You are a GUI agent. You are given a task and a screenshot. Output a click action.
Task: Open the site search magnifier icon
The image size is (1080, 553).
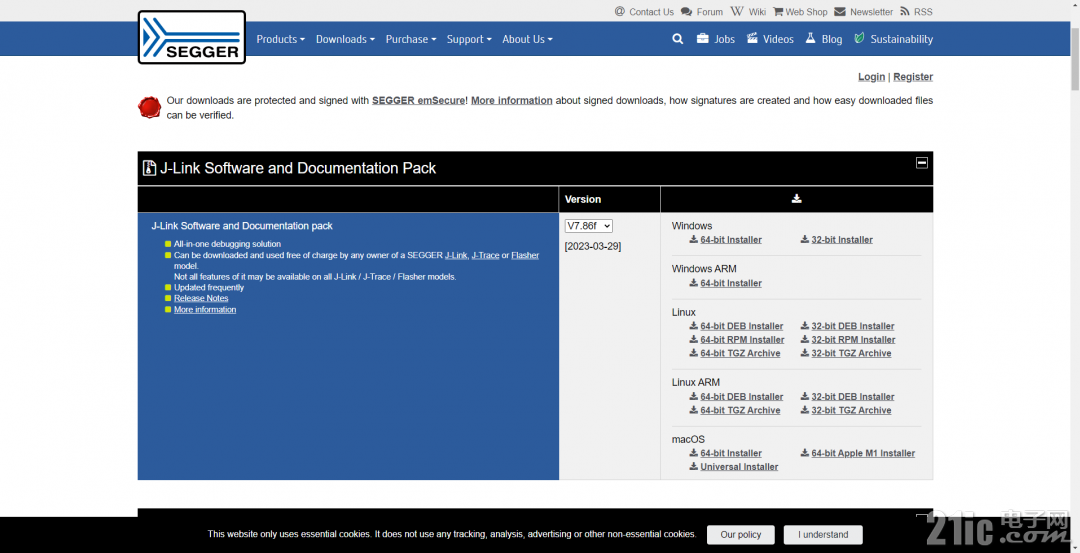point(678,39)
